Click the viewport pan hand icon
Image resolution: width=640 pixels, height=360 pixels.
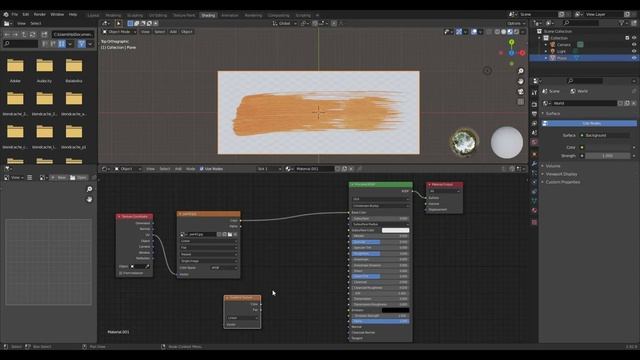(x=521, y=81)
